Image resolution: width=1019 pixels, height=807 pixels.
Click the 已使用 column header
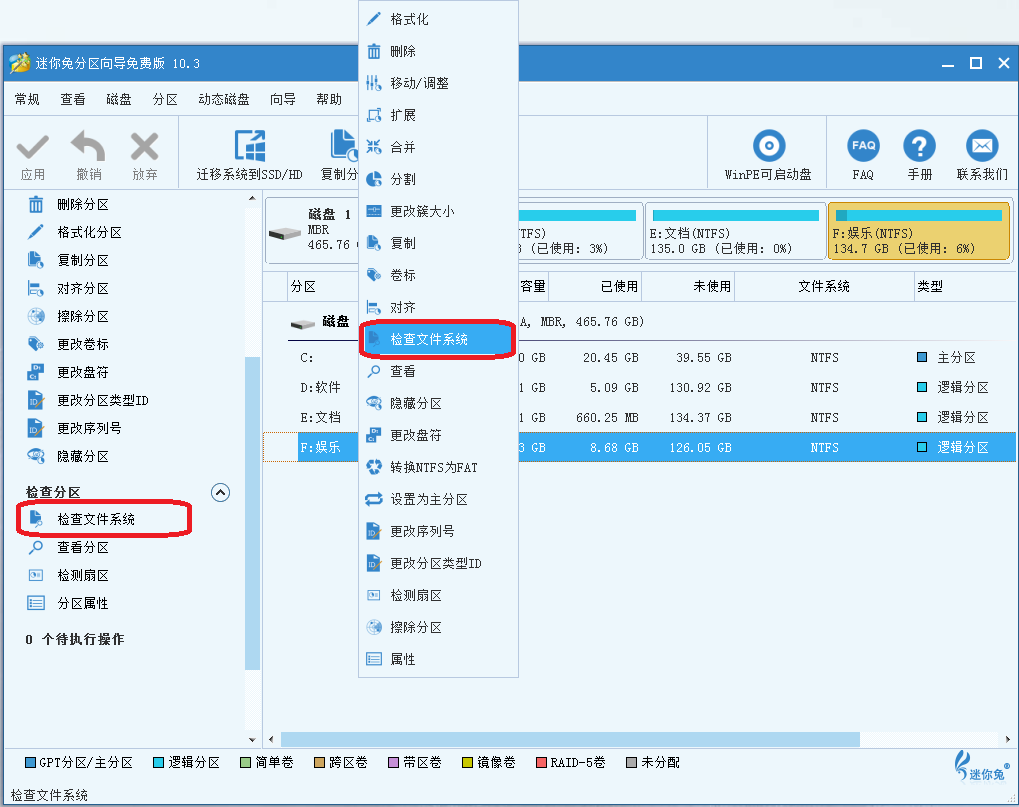(x=596, y=287)
